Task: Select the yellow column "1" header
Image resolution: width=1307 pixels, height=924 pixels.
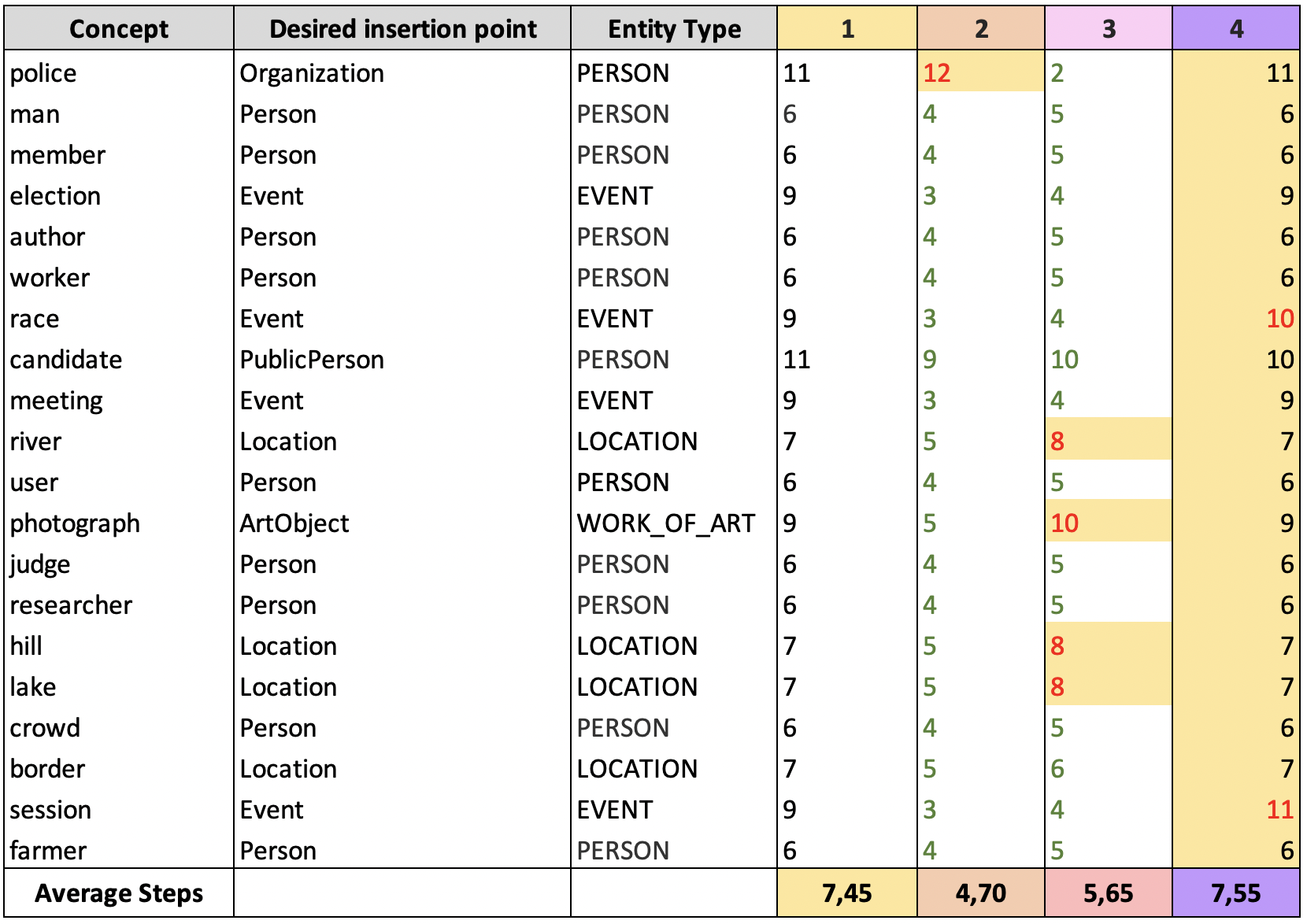Action: click(x=847, y=29)
